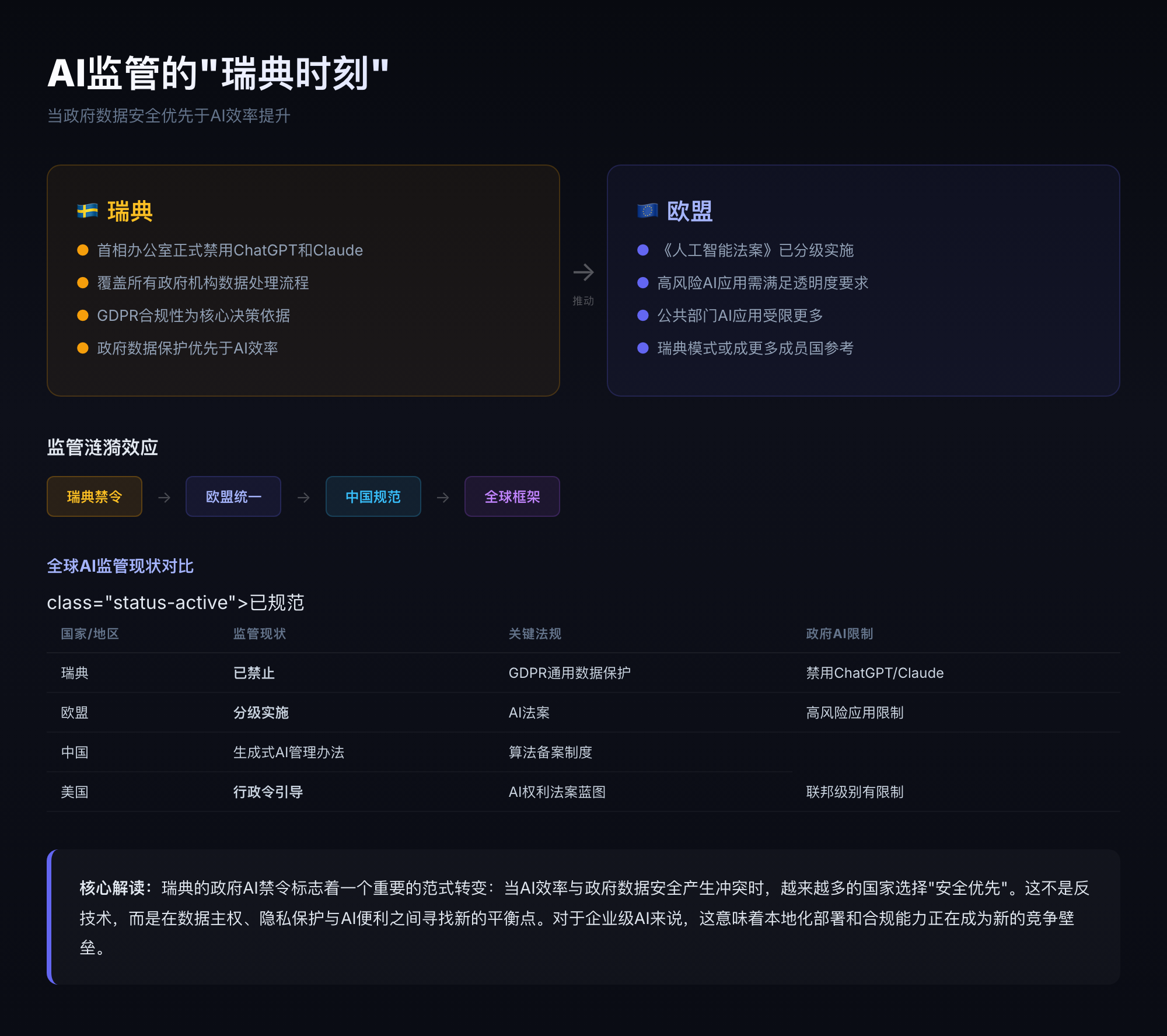Click bullet 瑞典模式或成更多成员国参考

pyautogui.click(x=756, y=348)
